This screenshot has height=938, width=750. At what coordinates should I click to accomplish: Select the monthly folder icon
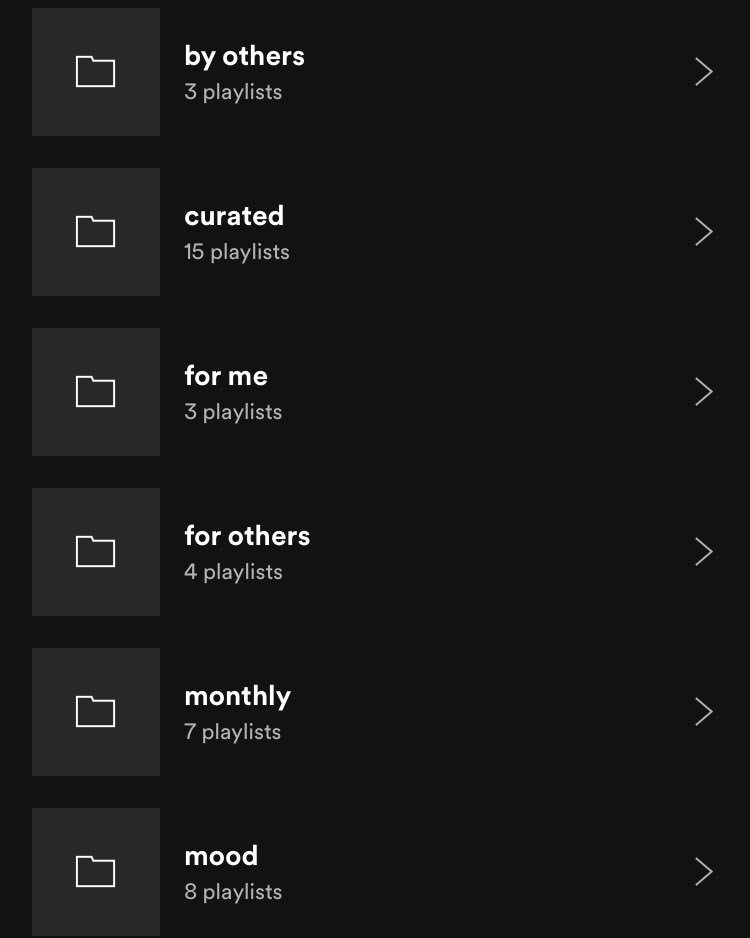96,712
